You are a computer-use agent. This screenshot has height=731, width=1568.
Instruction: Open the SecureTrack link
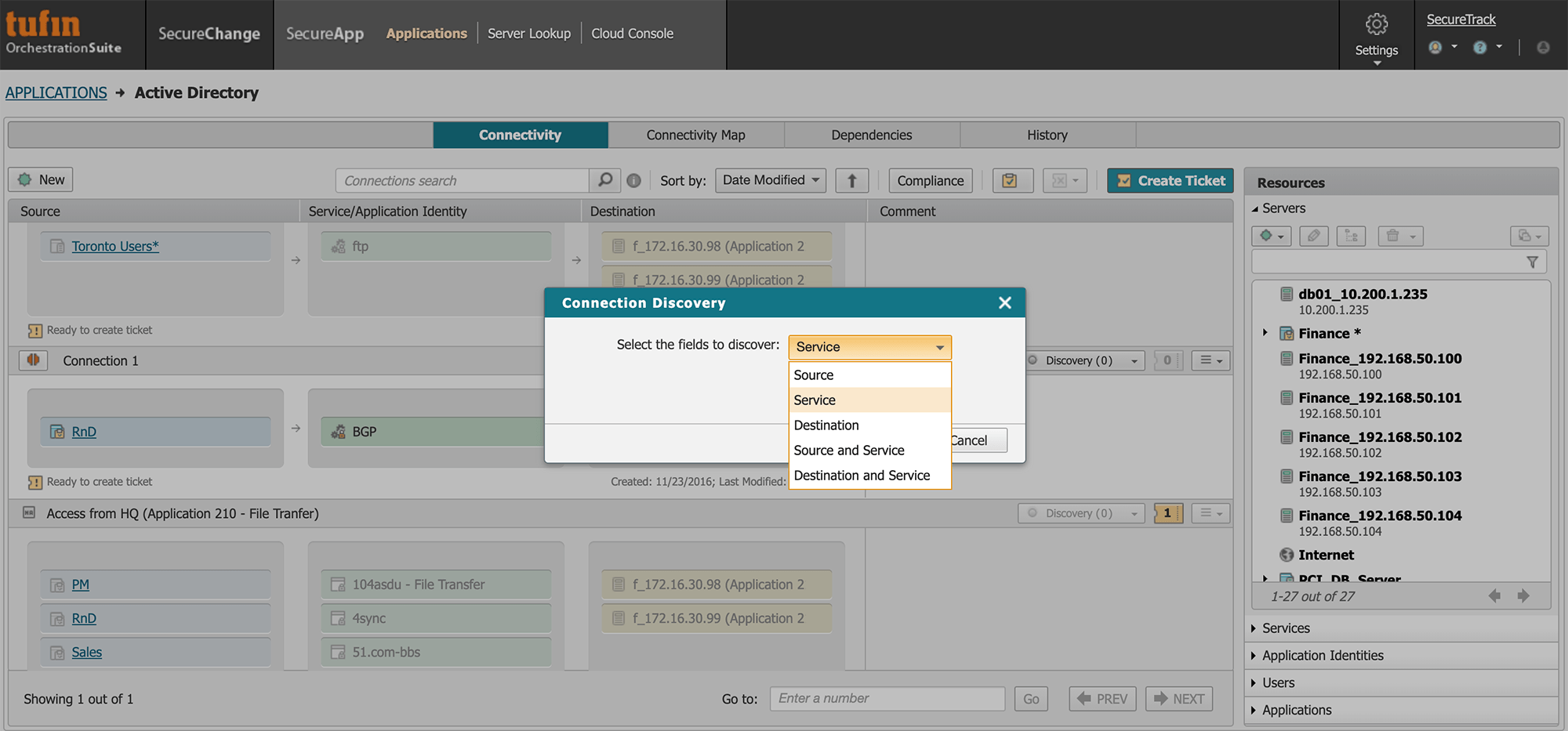pos(1461,20)
